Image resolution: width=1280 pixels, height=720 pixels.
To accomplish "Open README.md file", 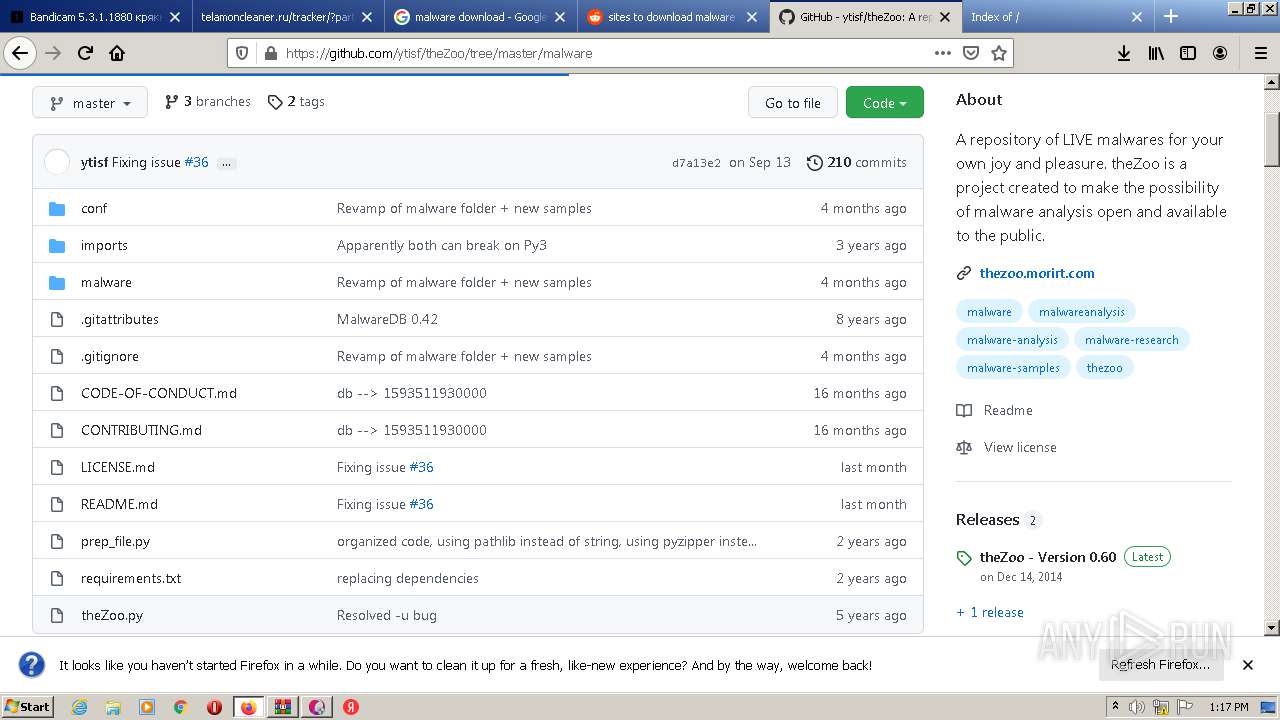I will [119, 504].
